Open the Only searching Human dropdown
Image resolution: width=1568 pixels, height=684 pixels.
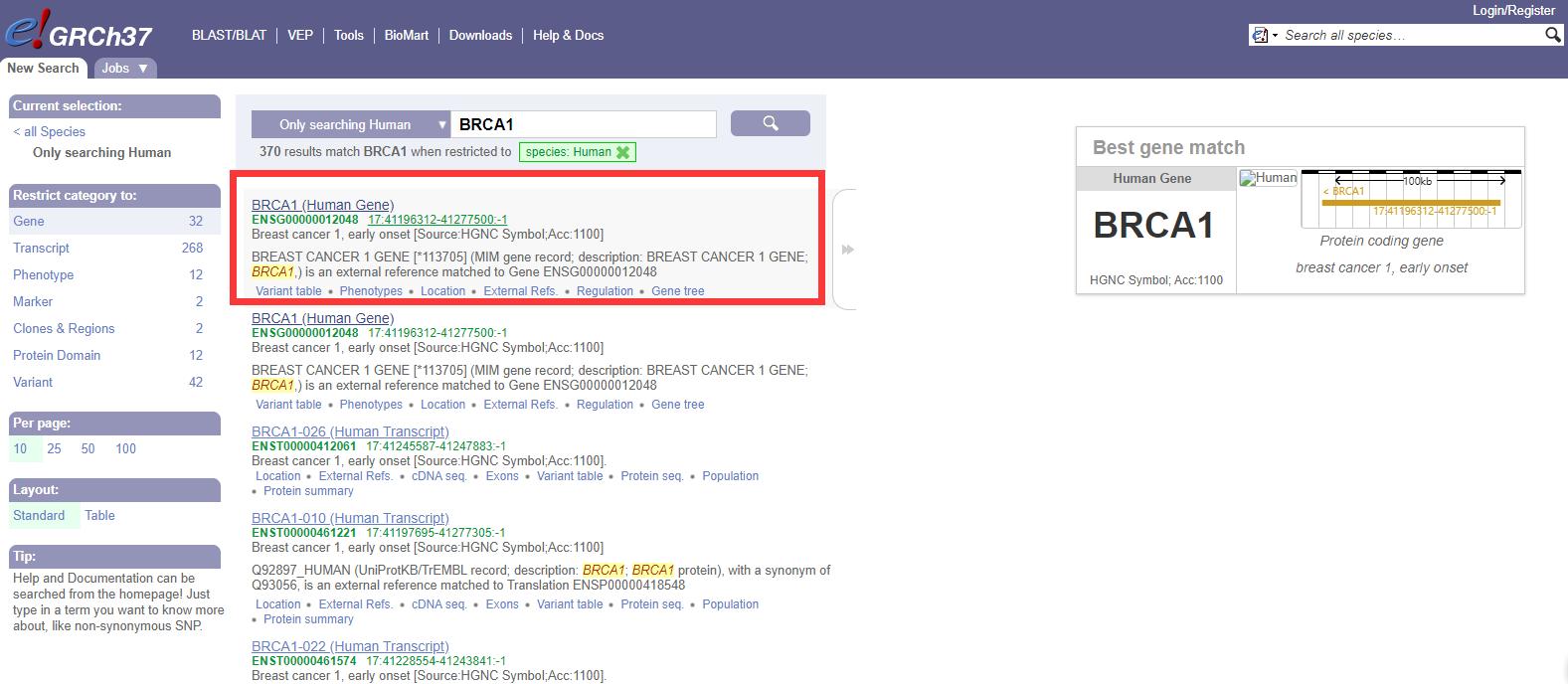tap(350, 124)
